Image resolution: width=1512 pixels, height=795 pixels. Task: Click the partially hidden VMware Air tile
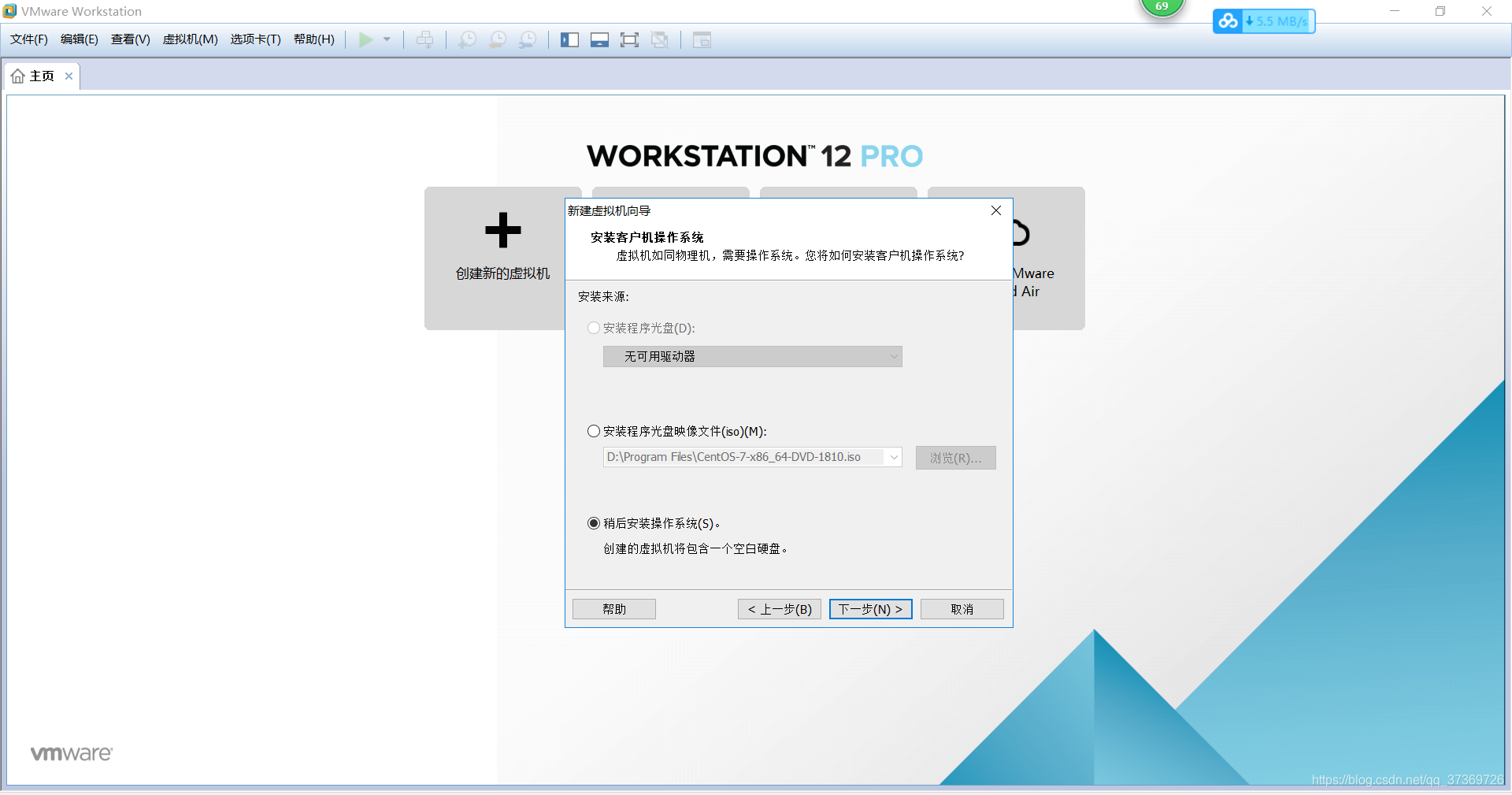tap(1049, 258)
